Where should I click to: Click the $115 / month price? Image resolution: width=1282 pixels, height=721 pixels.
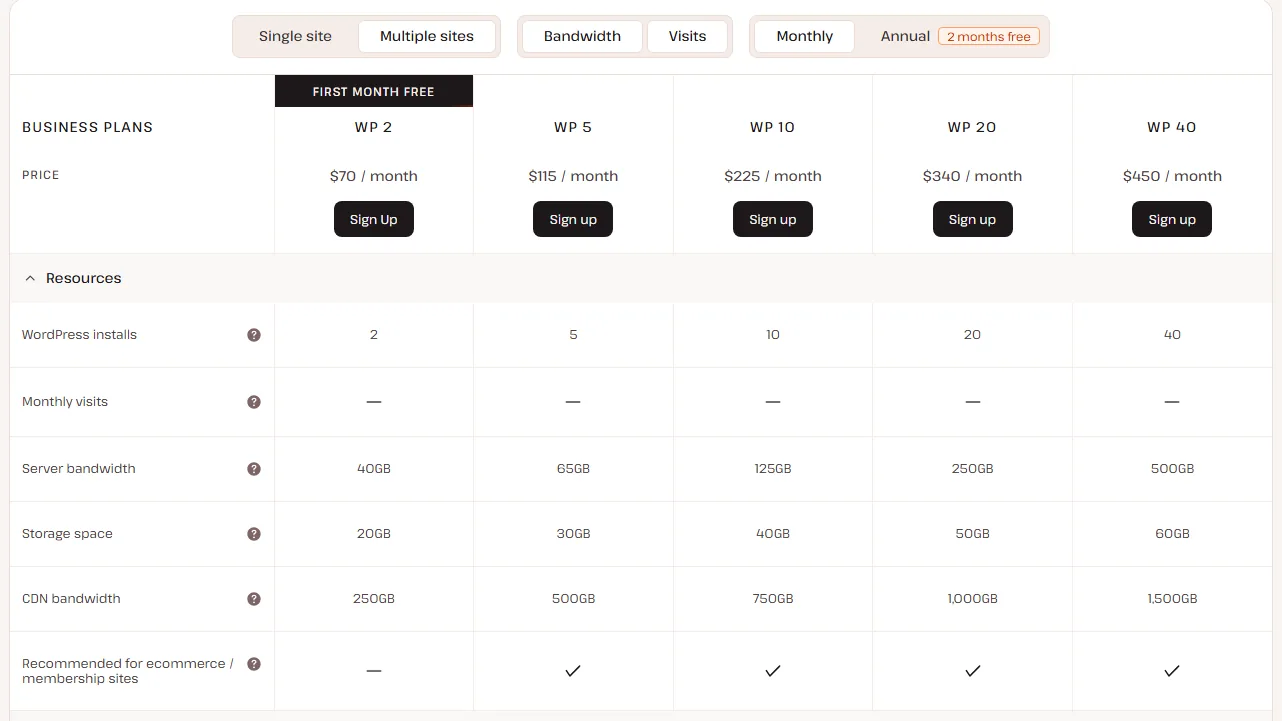[573, 176]
